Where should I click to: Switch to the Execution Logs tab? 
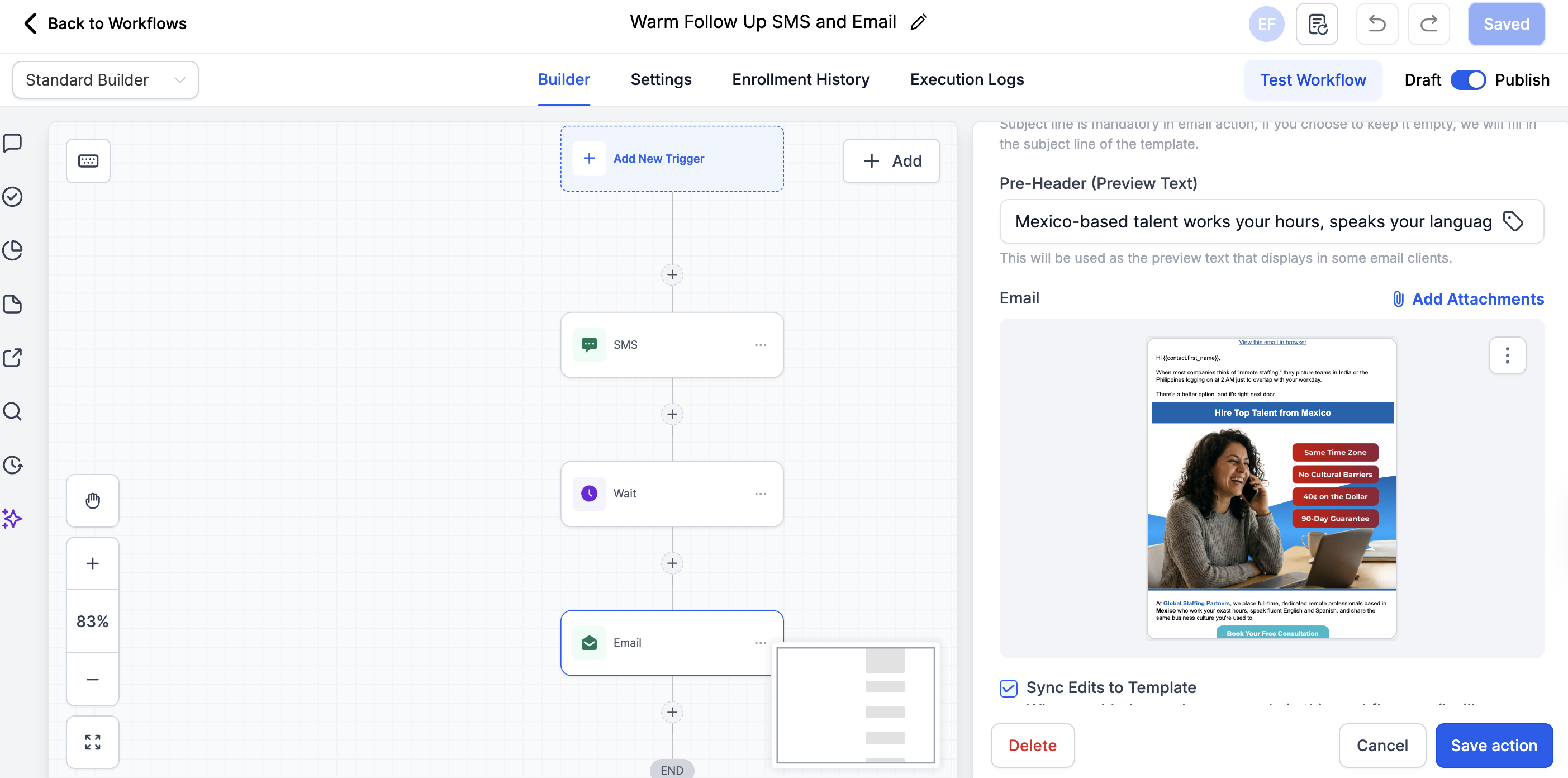point(966,79)
